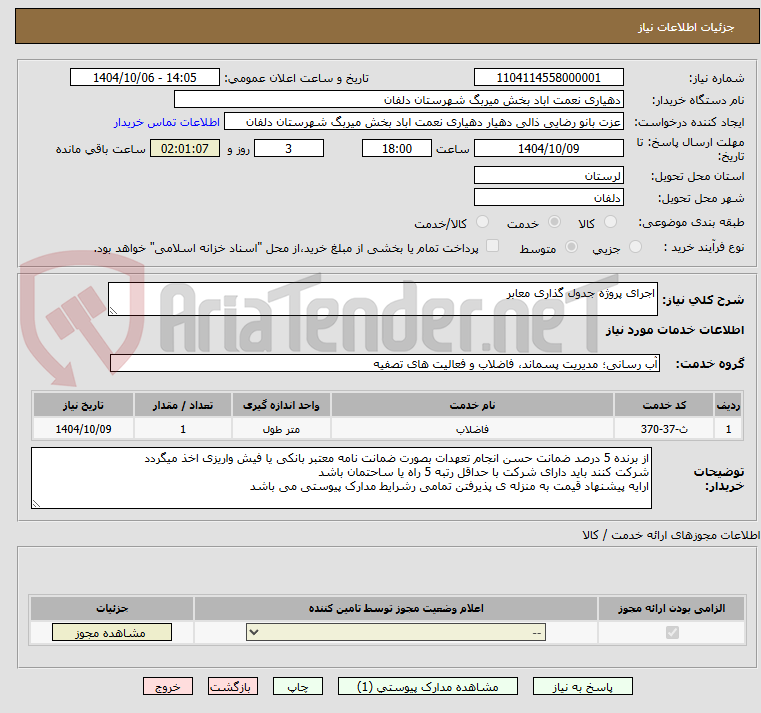Click the table date cell 1404/10/09
Screen dimensions: 761x713
[x=83, y=429]
